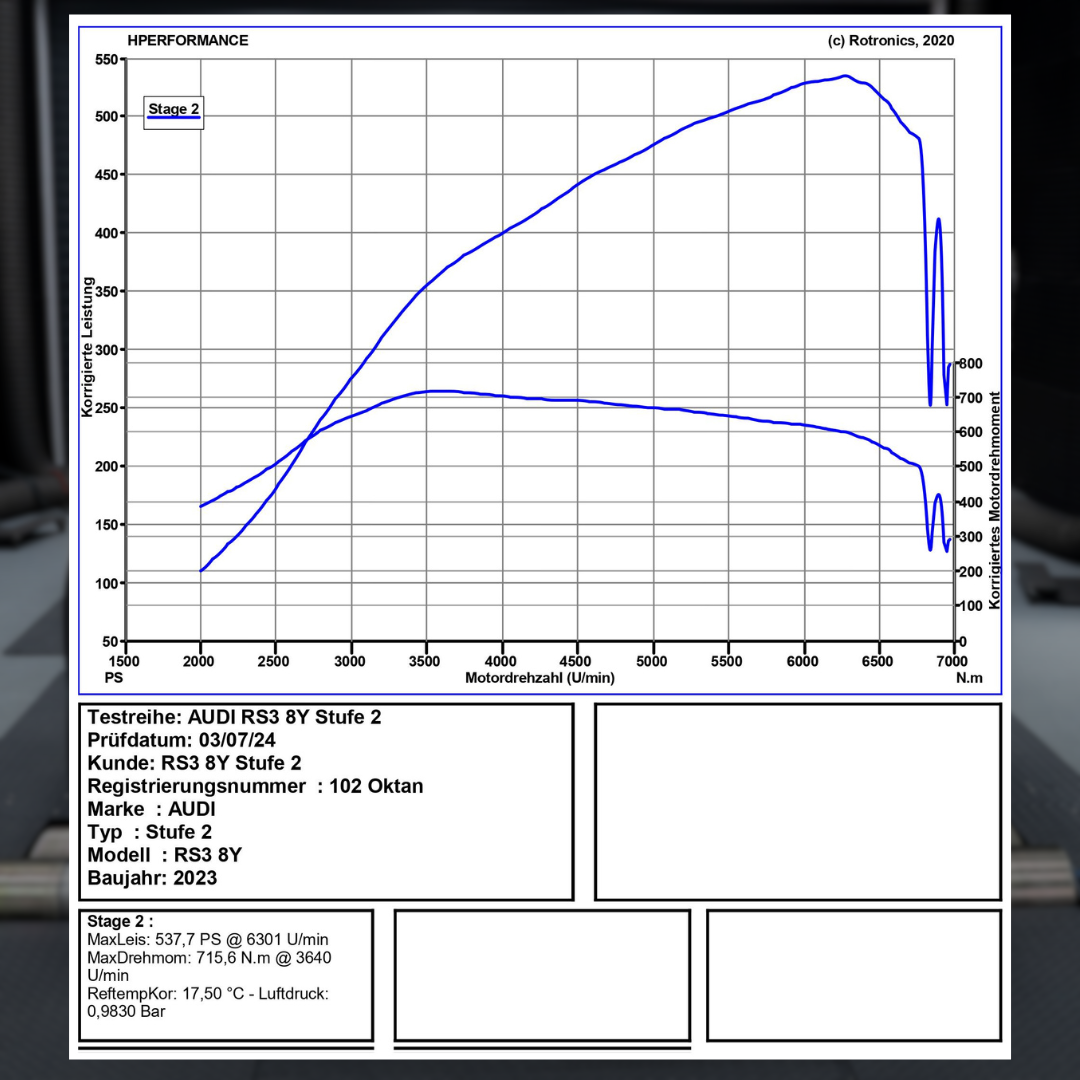Click the Rotronics 2020 copyright text
This screenshot has width=1080, height=1080.
point(891,41)
